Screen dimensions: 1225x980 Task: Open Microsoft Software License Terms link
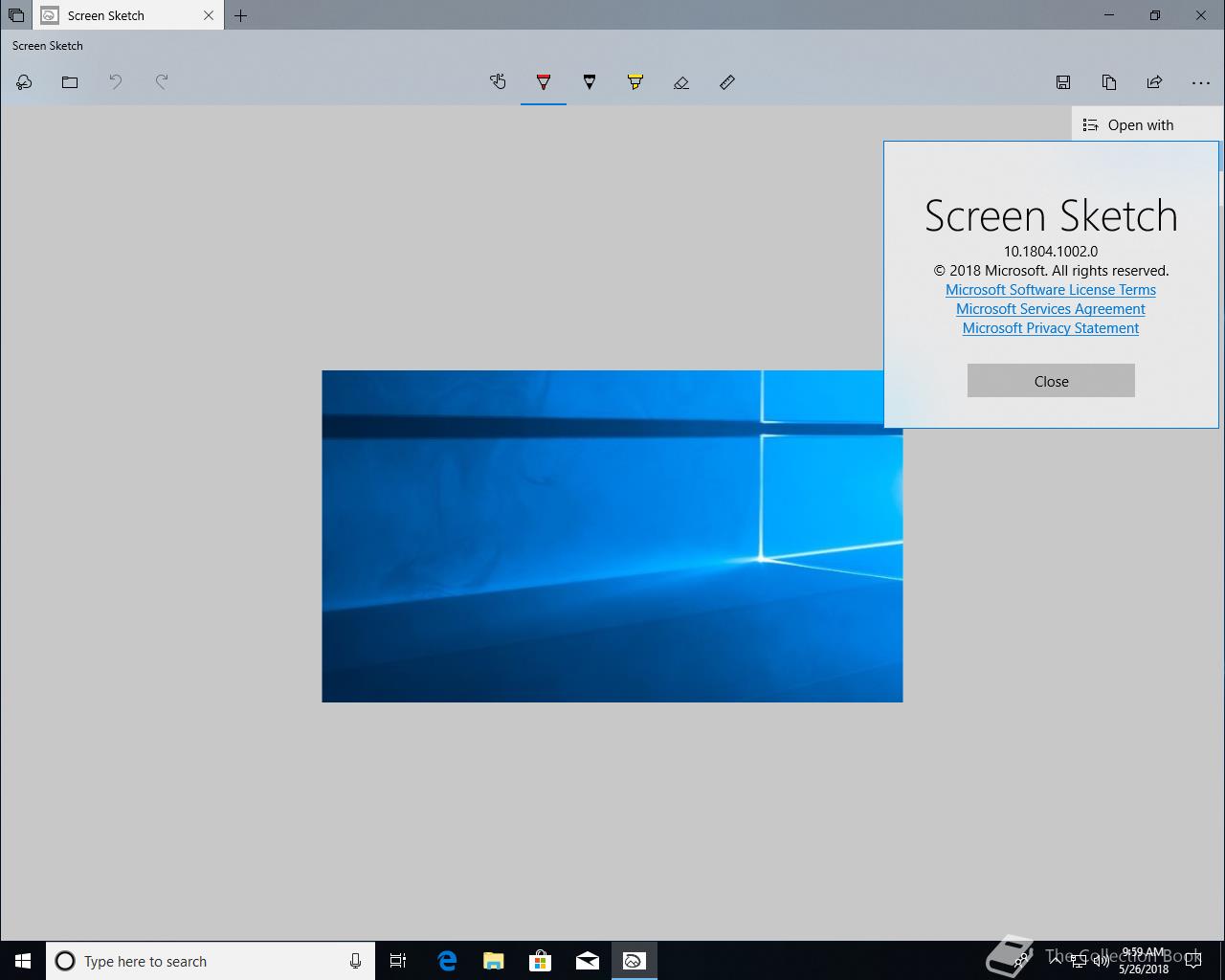1051,290
